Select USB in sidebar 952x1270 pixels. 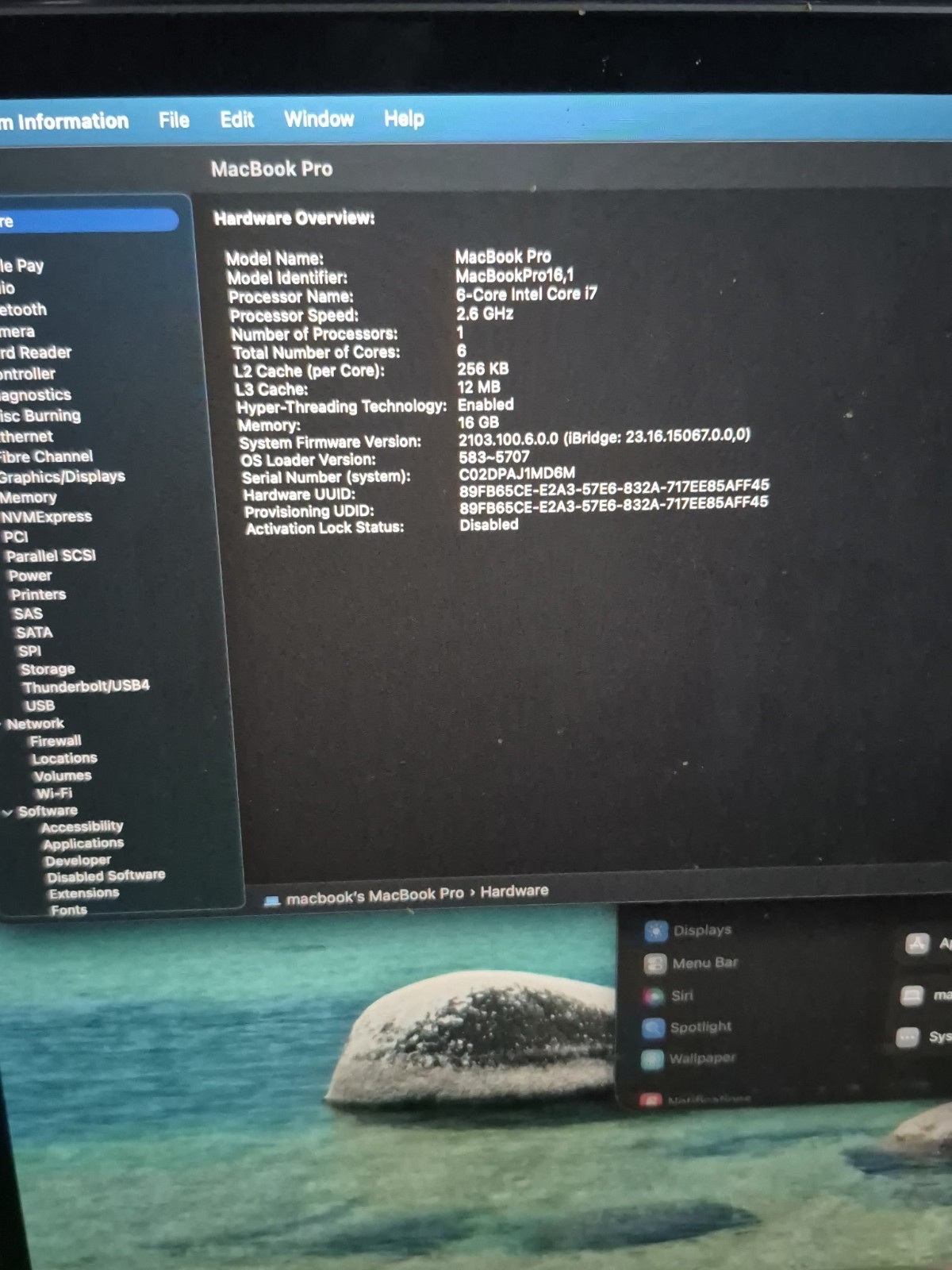(40, 706)
